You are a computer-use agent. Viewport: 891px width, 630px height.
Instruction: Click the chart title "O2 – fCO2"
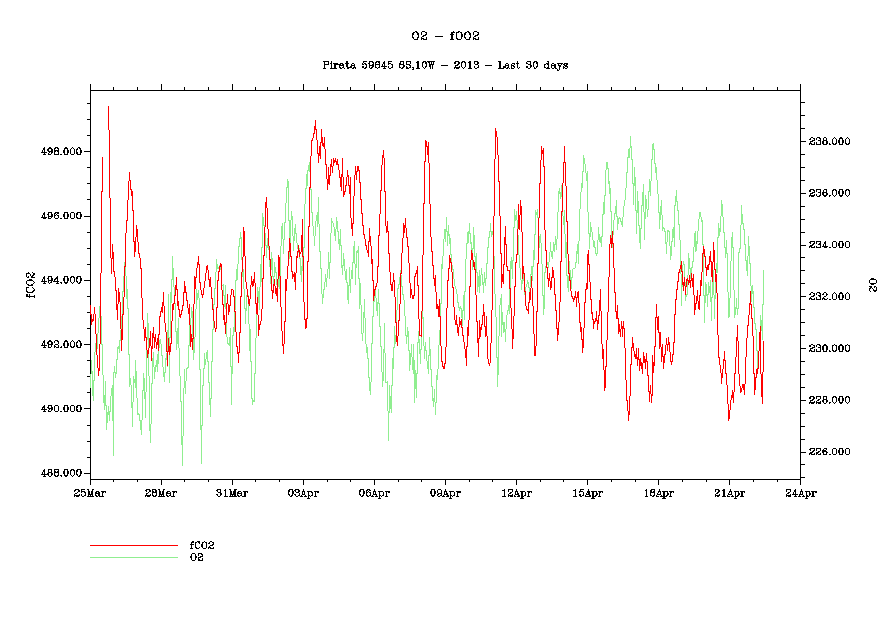[445, 35]
